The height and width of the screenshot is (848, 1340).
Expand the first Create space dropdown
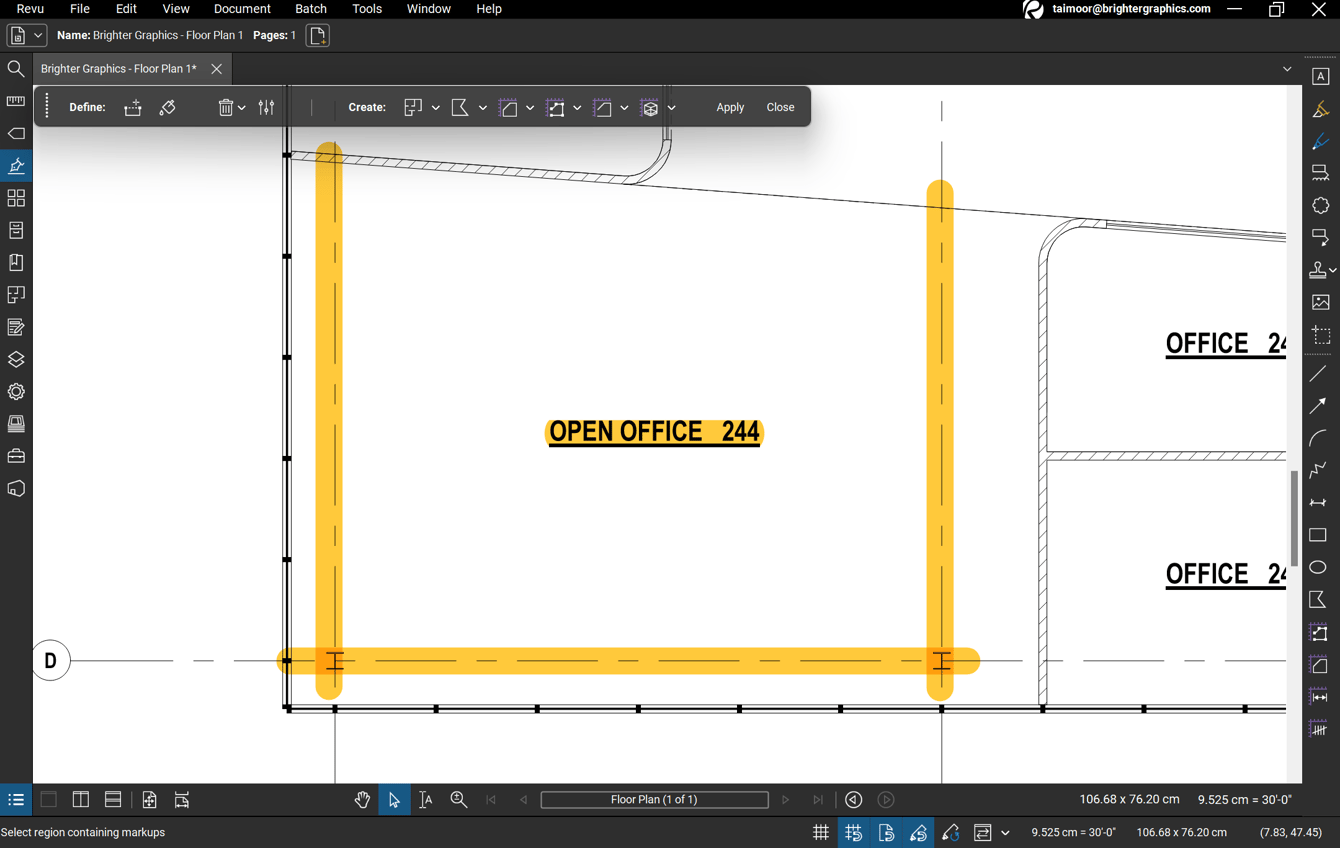click(x=436, y=107)
